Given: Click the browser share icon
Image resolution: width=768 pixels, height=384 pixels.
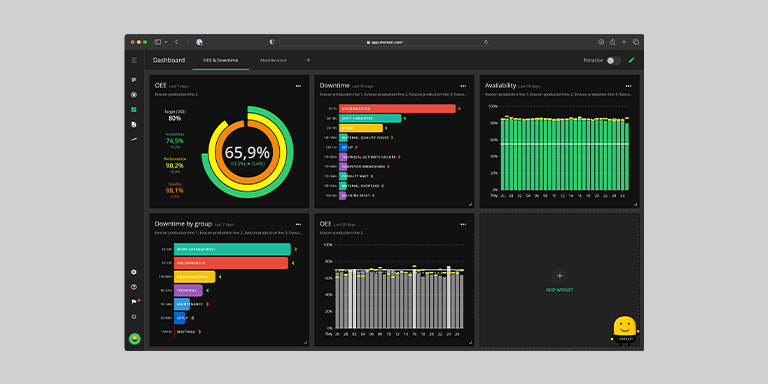Looking at the screenshot, I should pyautogui.click(x=612, y=42).
